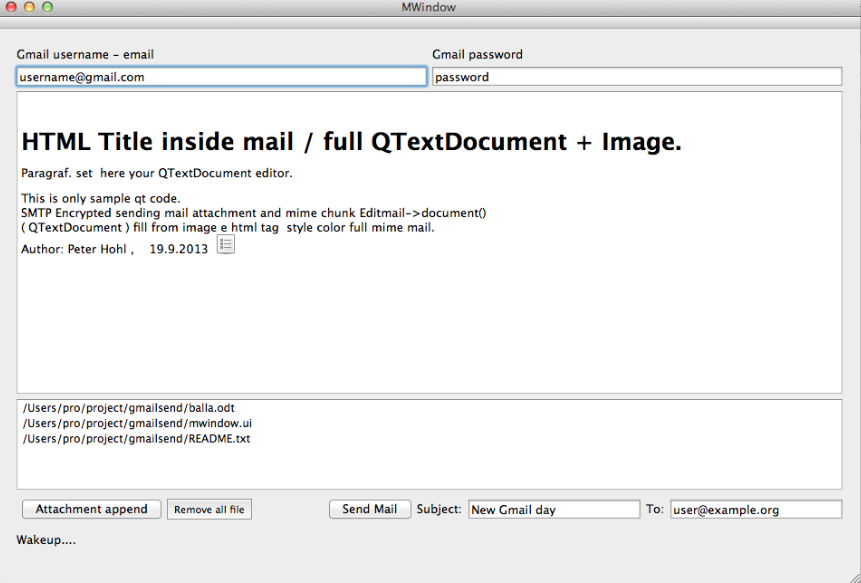Minimize MWindow with the yellow button

(x=29, y=7)
